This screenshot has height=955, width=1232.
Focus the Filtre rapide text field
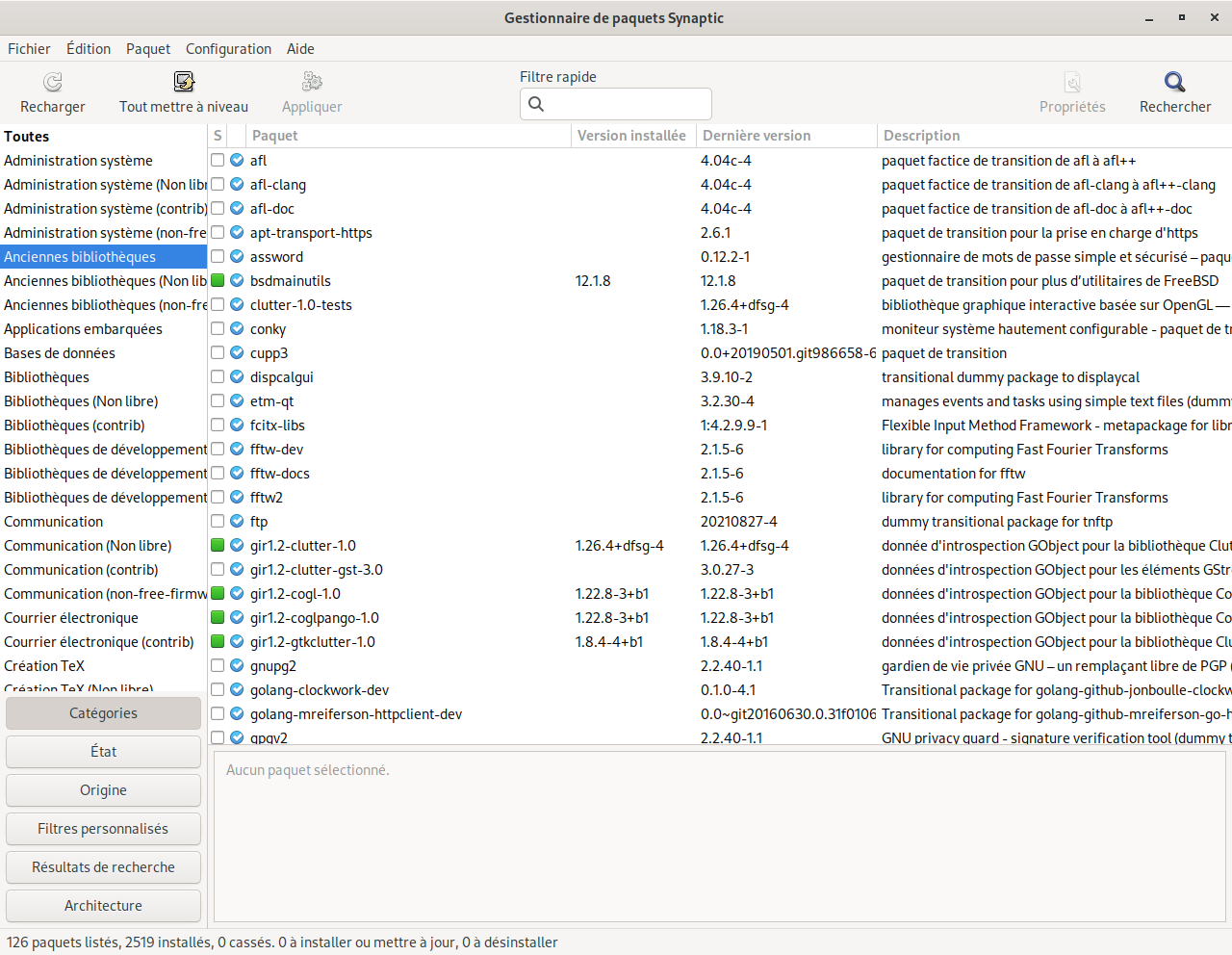pos(626,104)
